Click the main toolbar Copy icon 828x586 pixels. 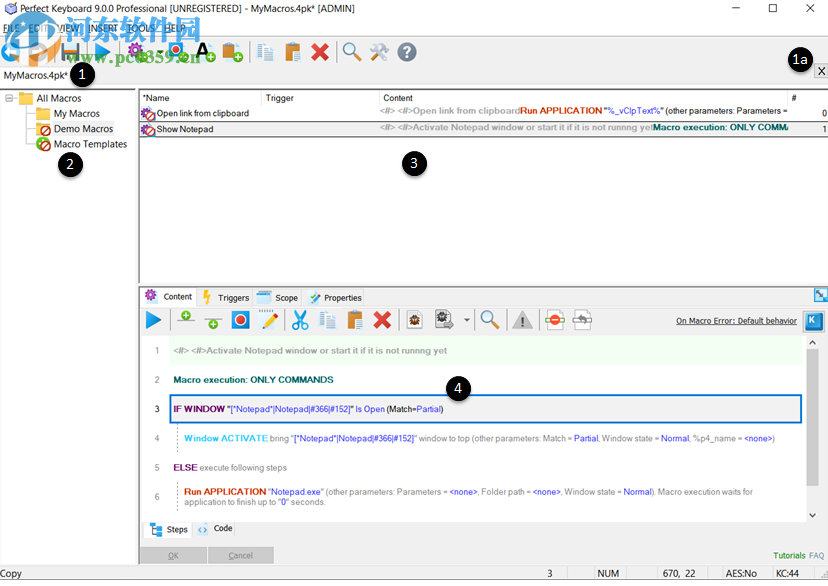tap(266, 52)
